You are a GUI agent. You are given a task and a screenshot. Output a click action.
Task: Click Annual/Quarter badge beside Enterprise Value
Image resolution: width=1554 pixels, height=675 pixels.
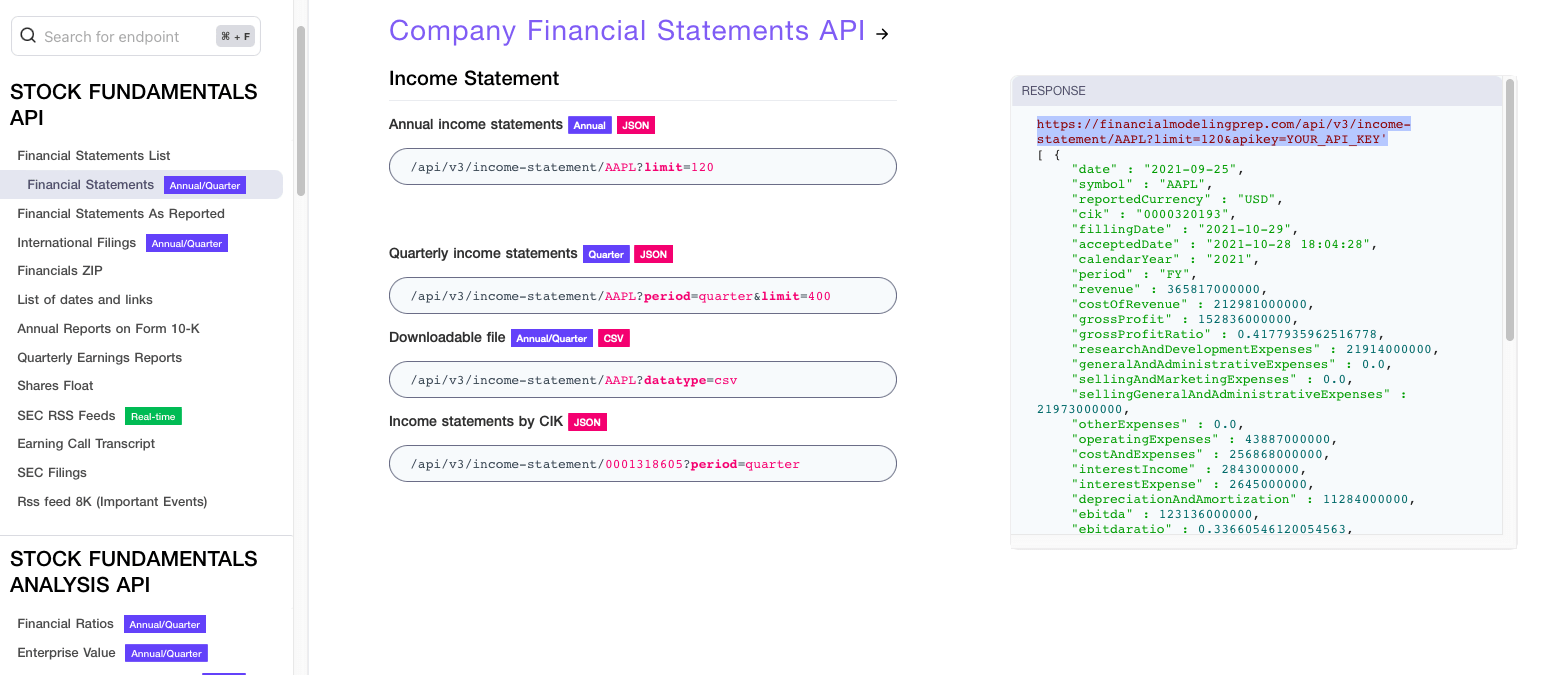(166, 653)
